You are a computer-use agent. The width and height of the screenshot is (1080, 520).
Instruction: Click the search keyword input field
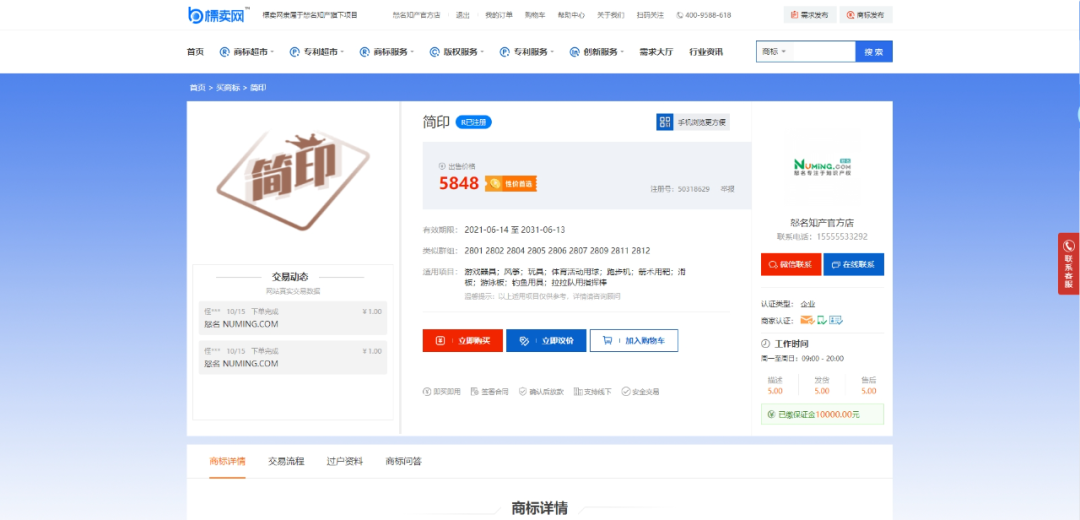(x=823, y=52)
